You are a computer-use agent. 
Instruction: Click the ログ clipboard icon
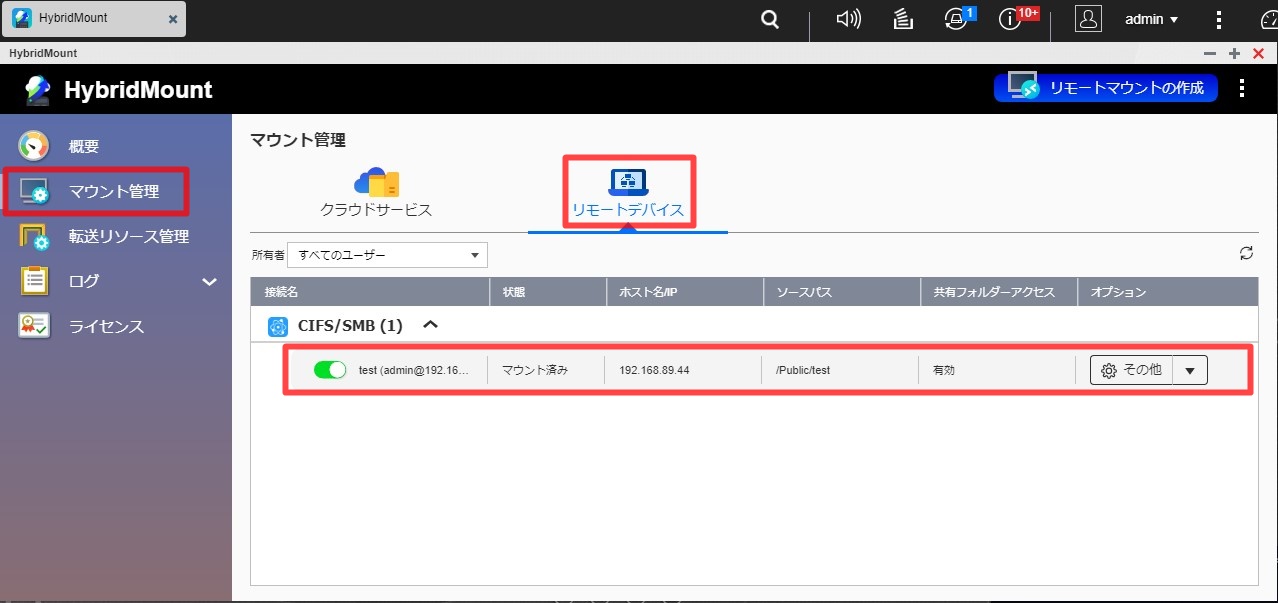[x=35, y=281]
